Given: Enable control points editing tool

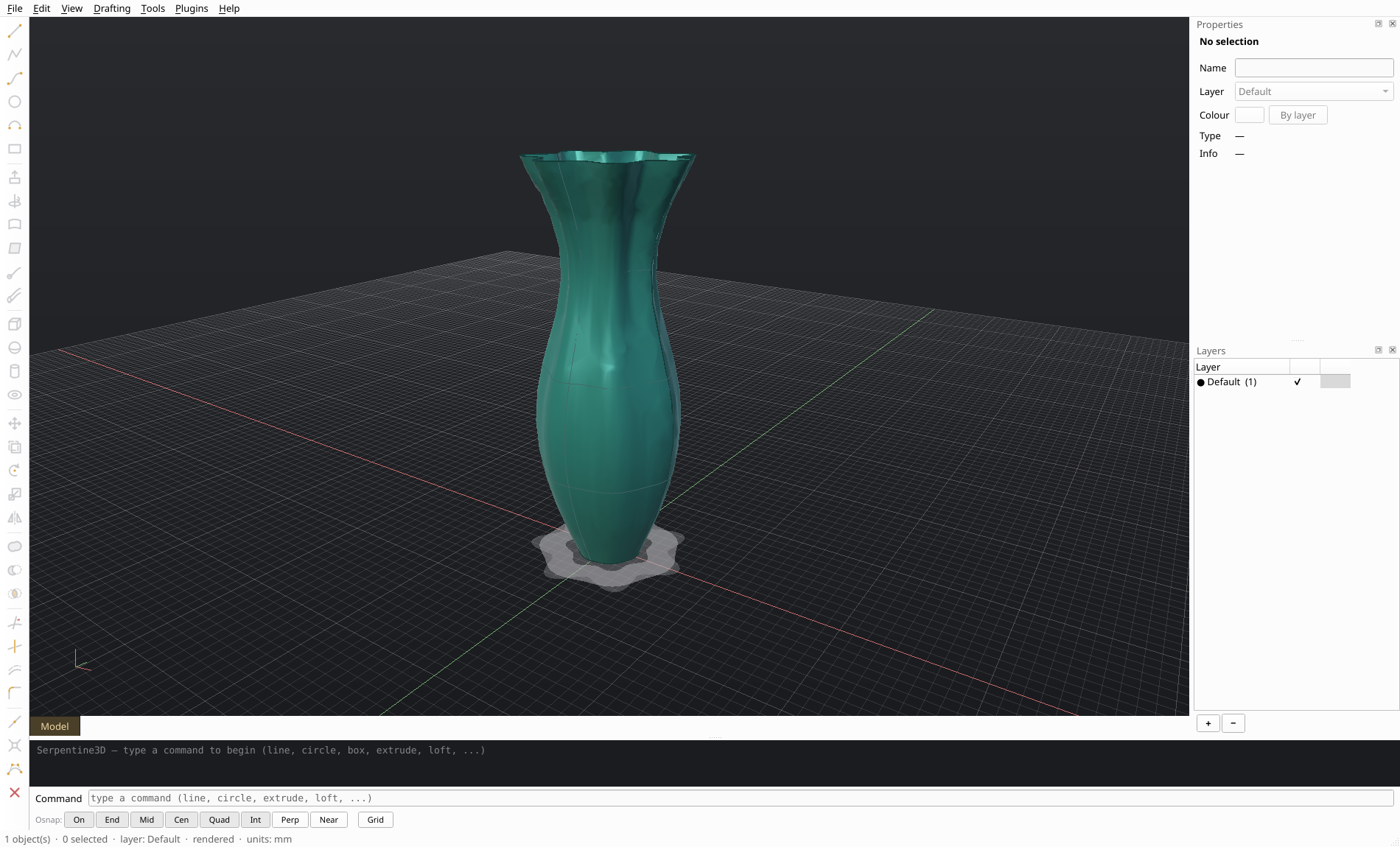Looking at the screenshot, I should (x=15, y=769).
